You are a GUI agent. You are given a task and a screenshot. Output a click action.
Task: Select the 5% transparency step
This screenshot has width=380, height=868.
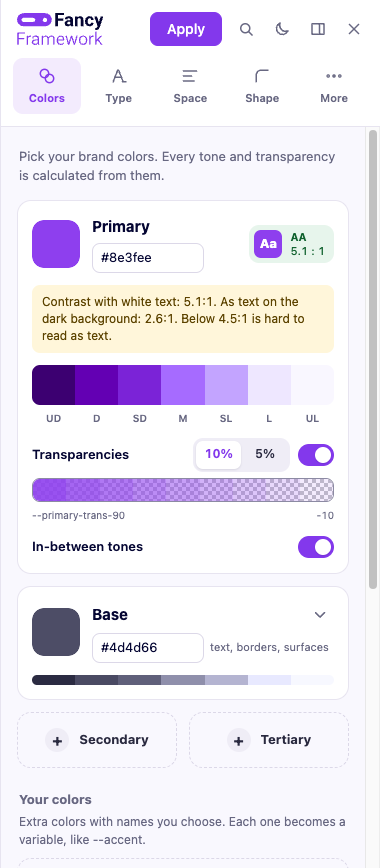click(265, 454)
